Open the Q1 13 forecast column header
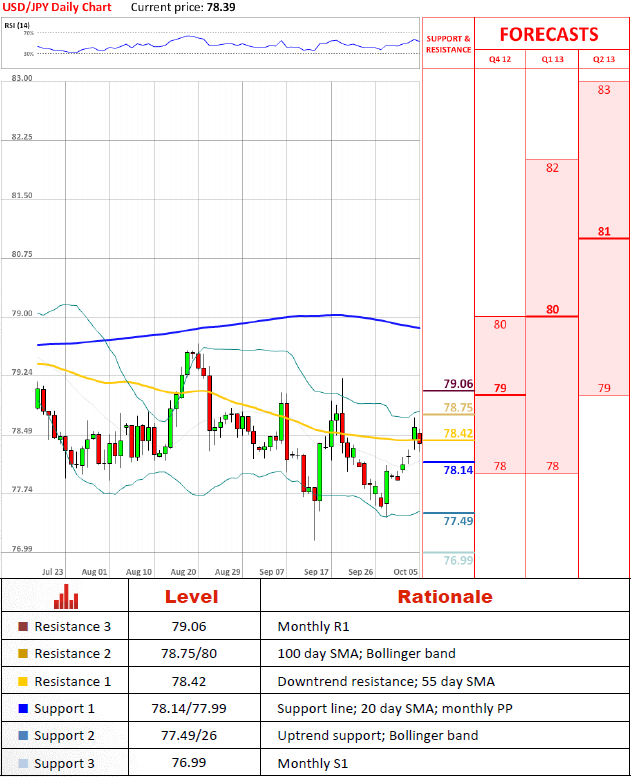Image resolution: width=631 pixels, height=777 pixels. point(552,59)
